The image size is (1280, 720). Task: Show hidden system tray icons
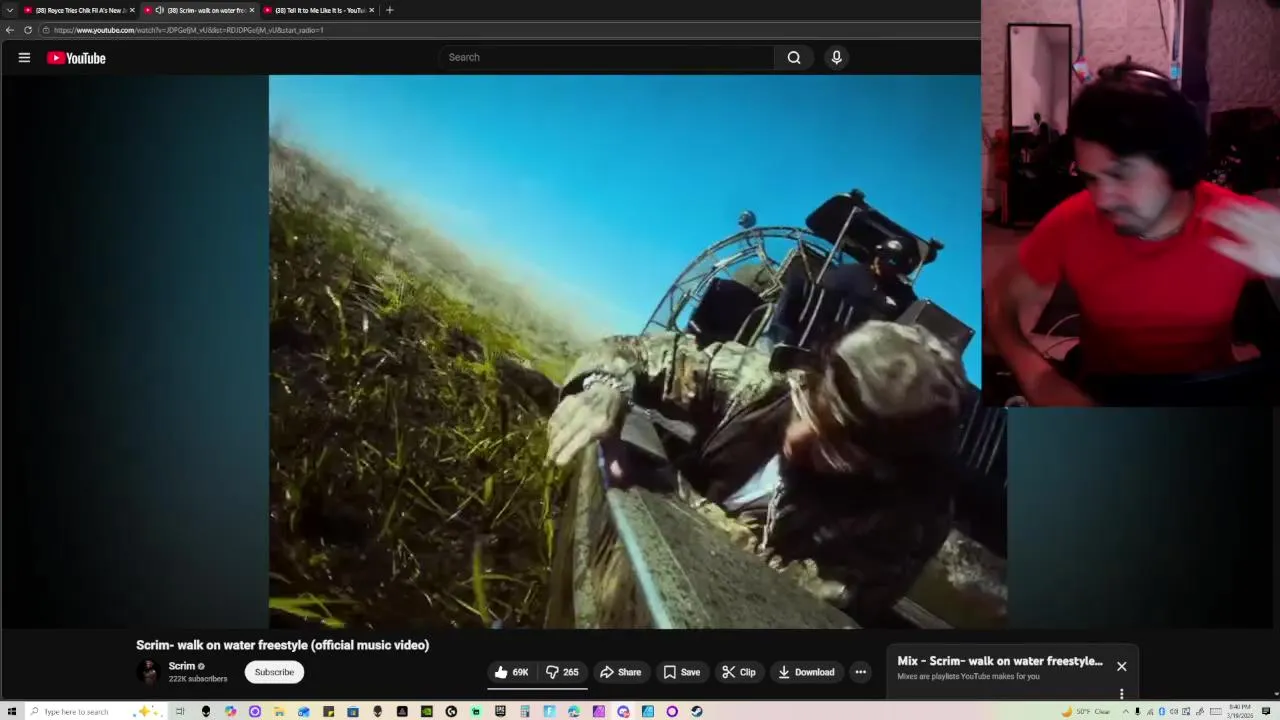click(1126, 711)
